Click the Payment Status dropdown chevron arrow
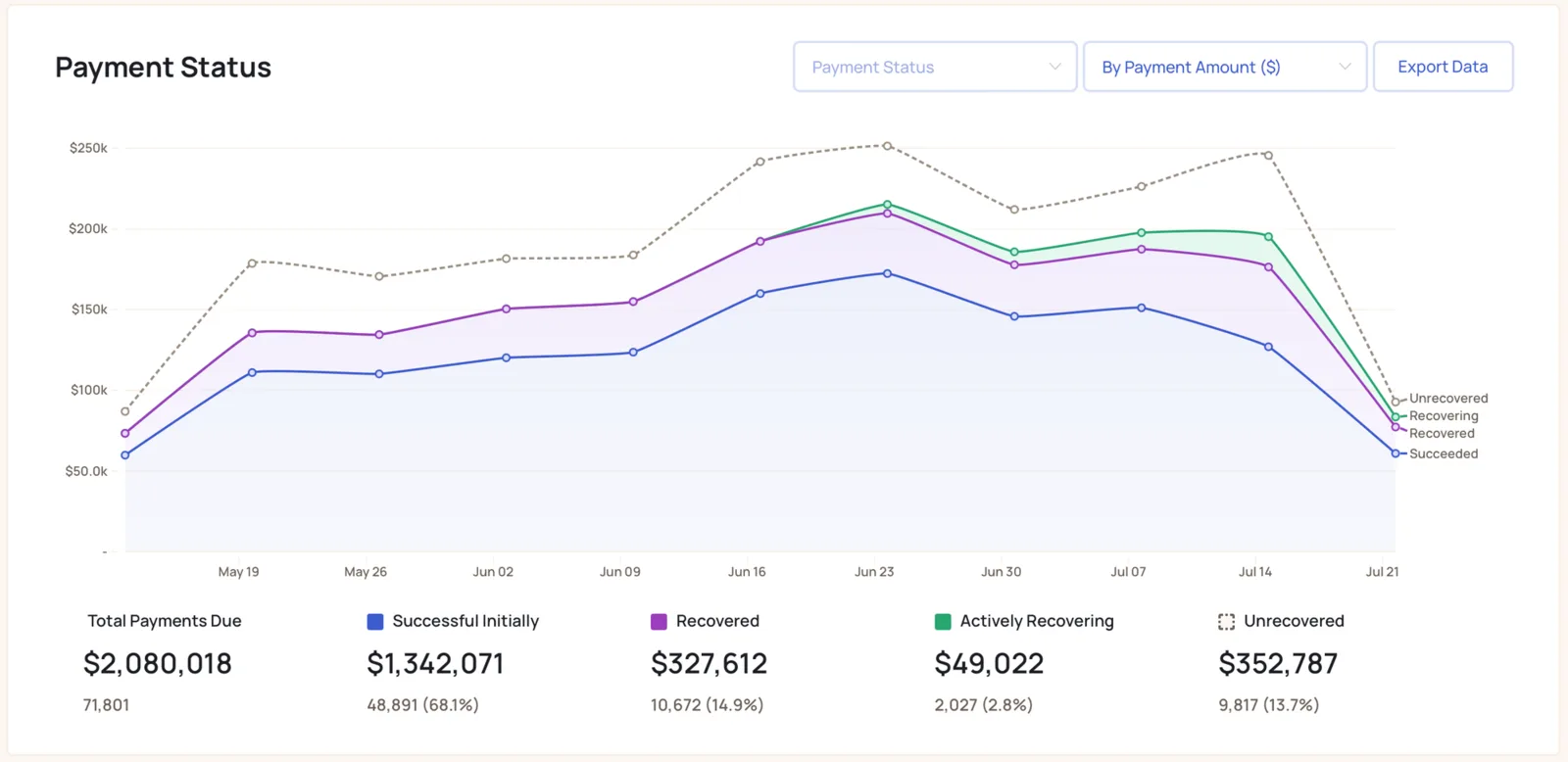 tap(1055, 67)
